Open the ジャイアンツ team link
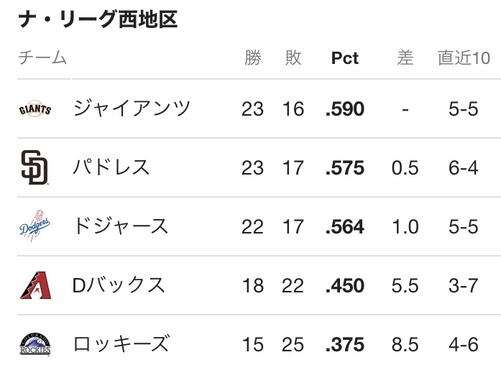Viewport: 501px width, 370px height. [x=132, y=108]
